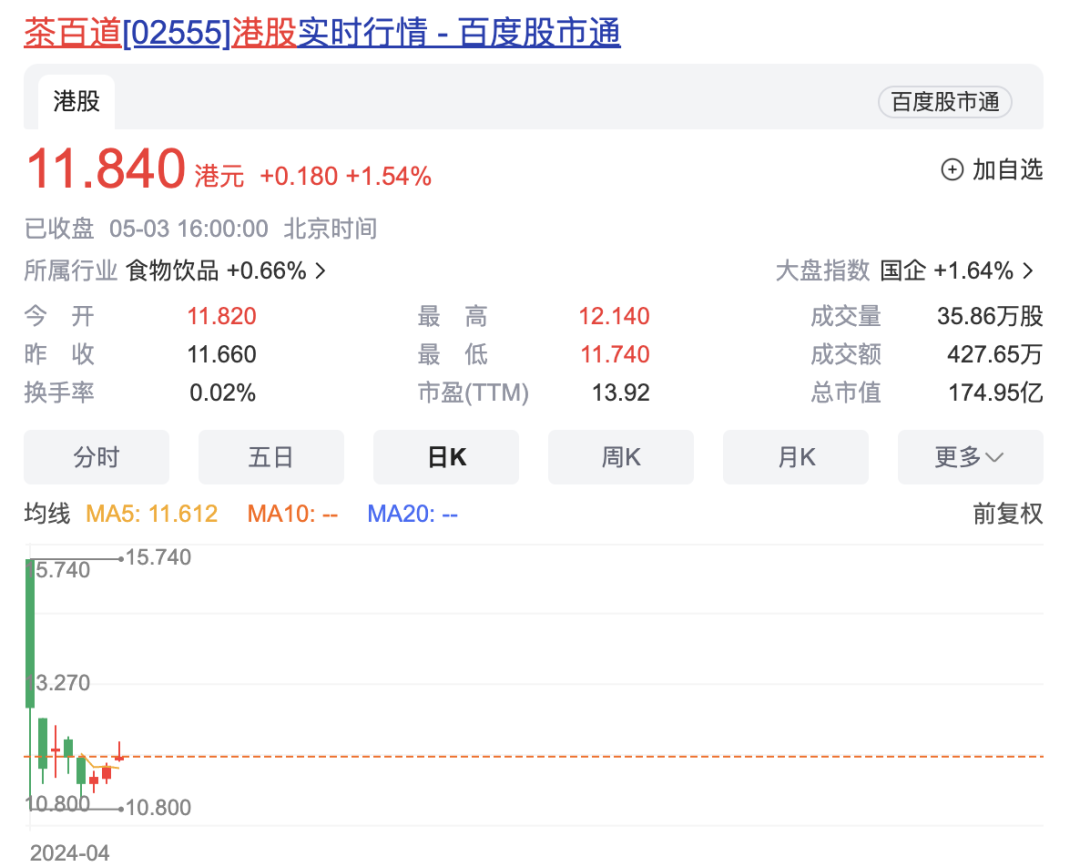Open the 茶百道[02555]港股实时行情 title link
Viewport: 1080px width, 867px height.
[322, 32]
